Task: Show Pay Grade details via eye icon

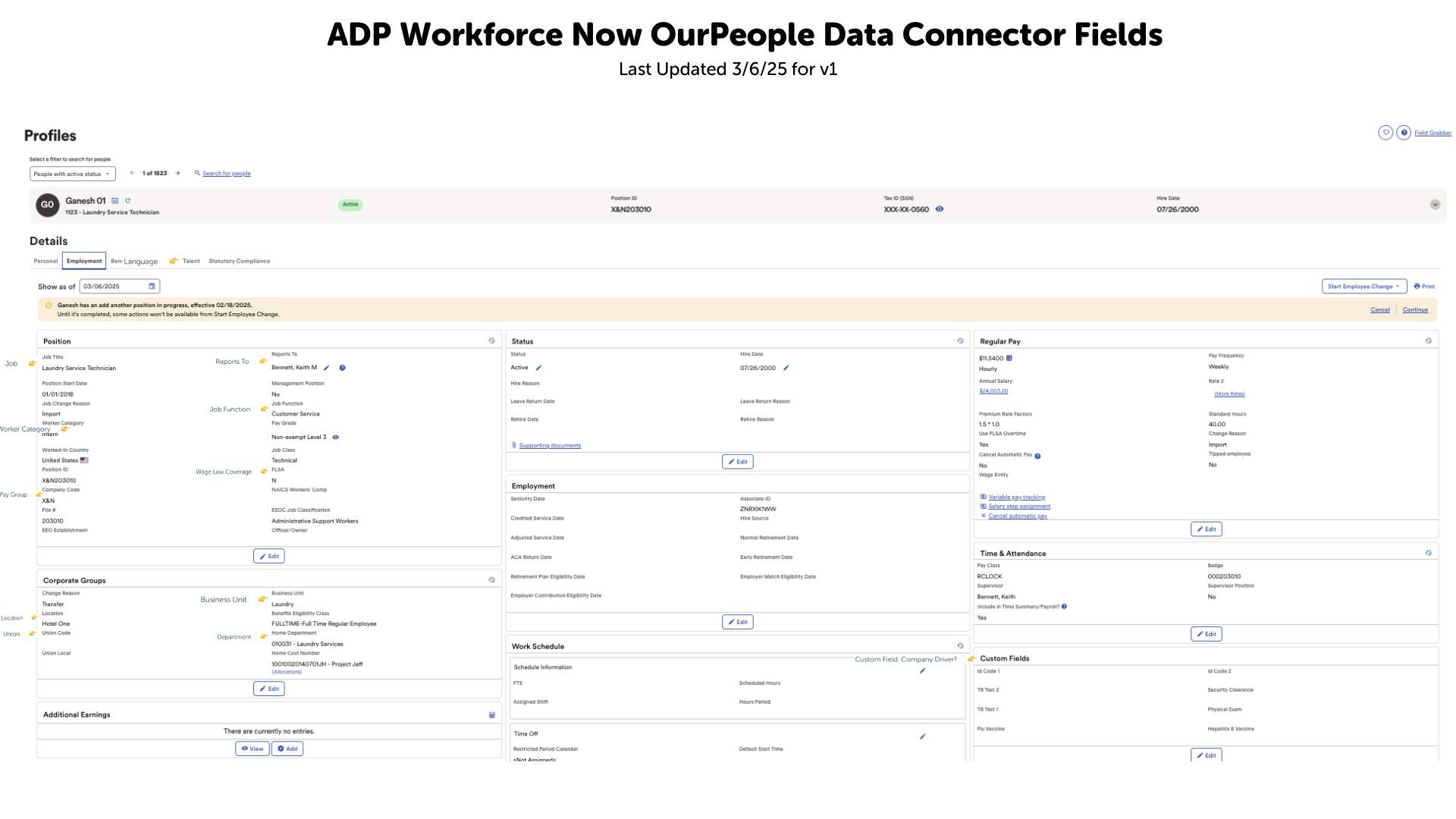Action: [336, 438]
